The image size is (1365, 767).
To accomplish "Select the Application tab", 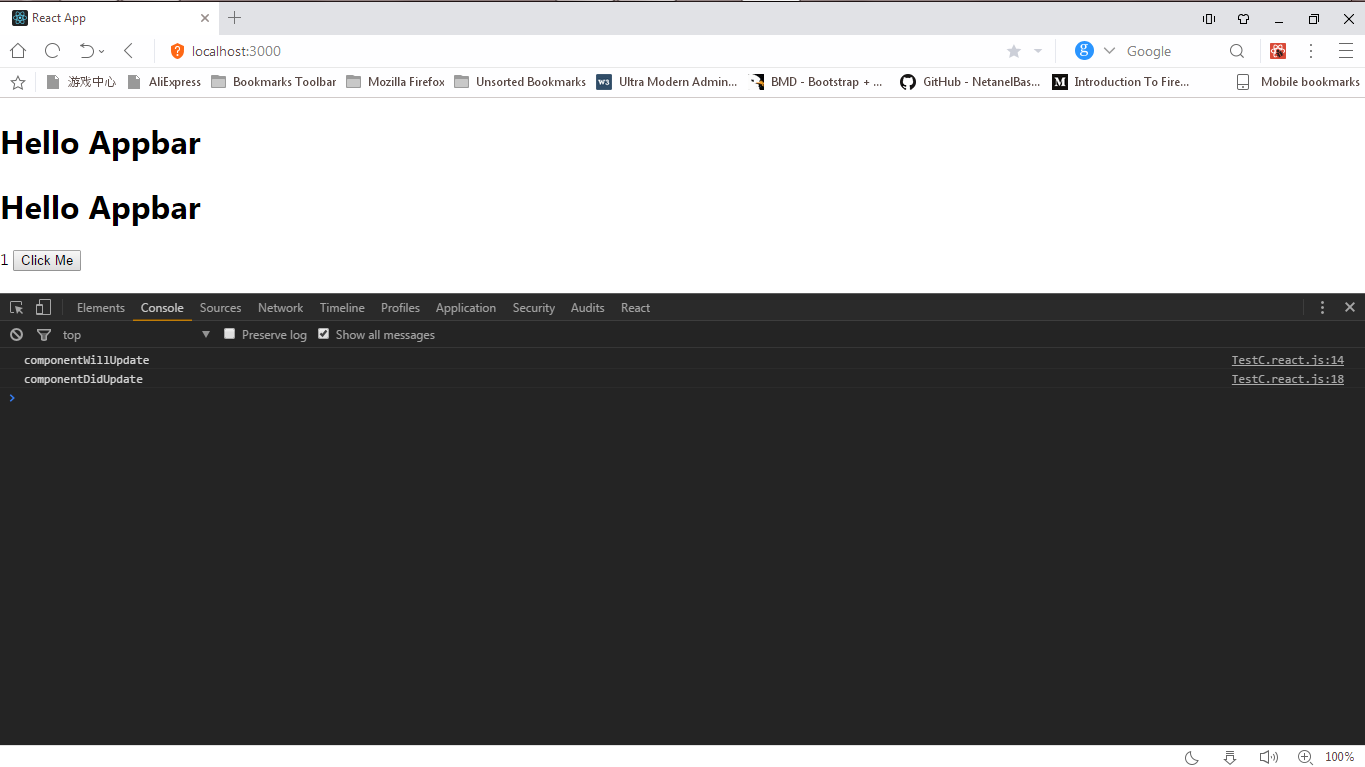I will click(466, 308).
